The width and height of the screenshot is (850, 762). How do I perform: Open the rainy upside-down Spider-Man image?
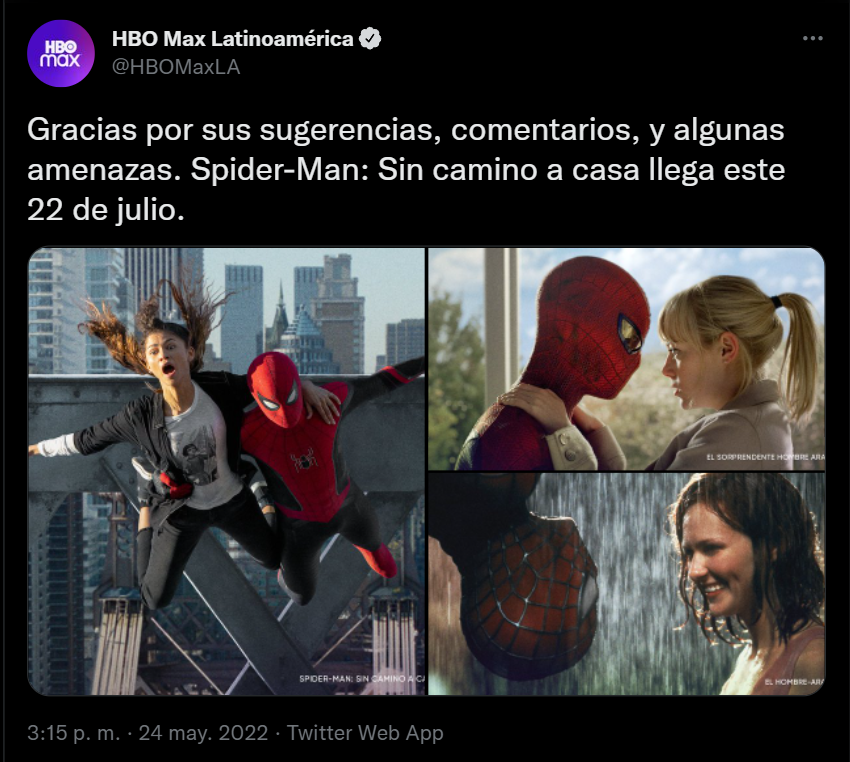[627, 584]
